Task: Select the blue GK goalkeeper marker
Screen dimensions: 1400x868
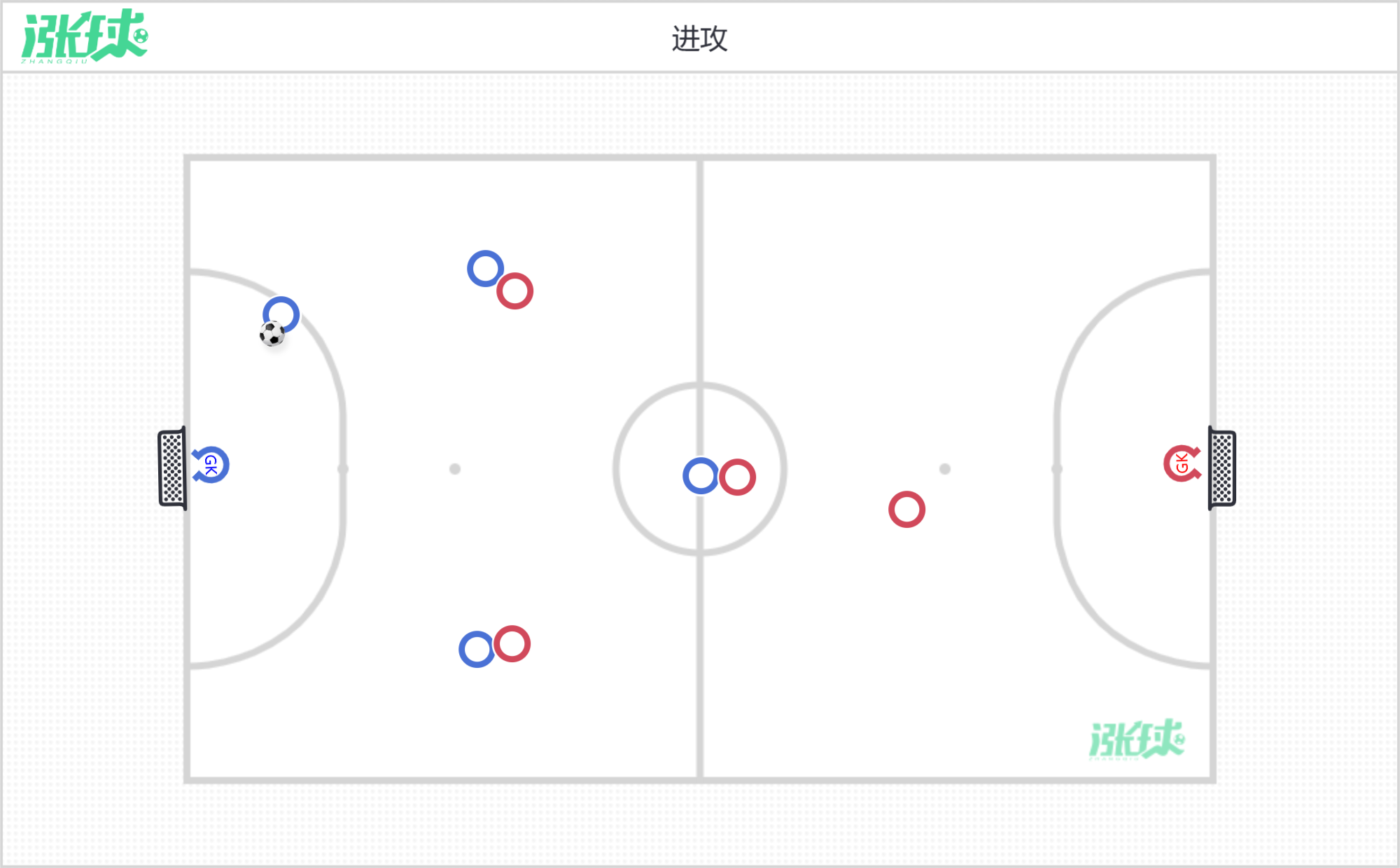Action: 210,465
